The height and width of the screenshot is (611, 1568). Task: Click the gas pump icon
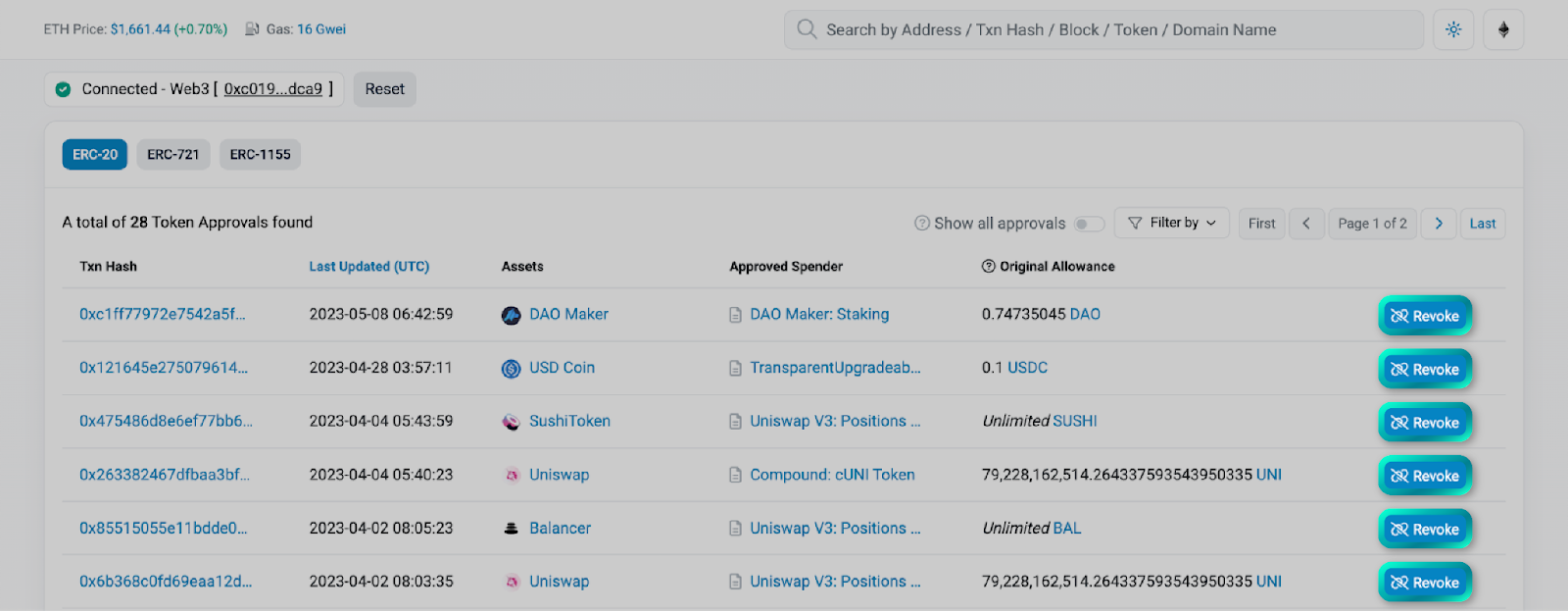tap(252, 29)
